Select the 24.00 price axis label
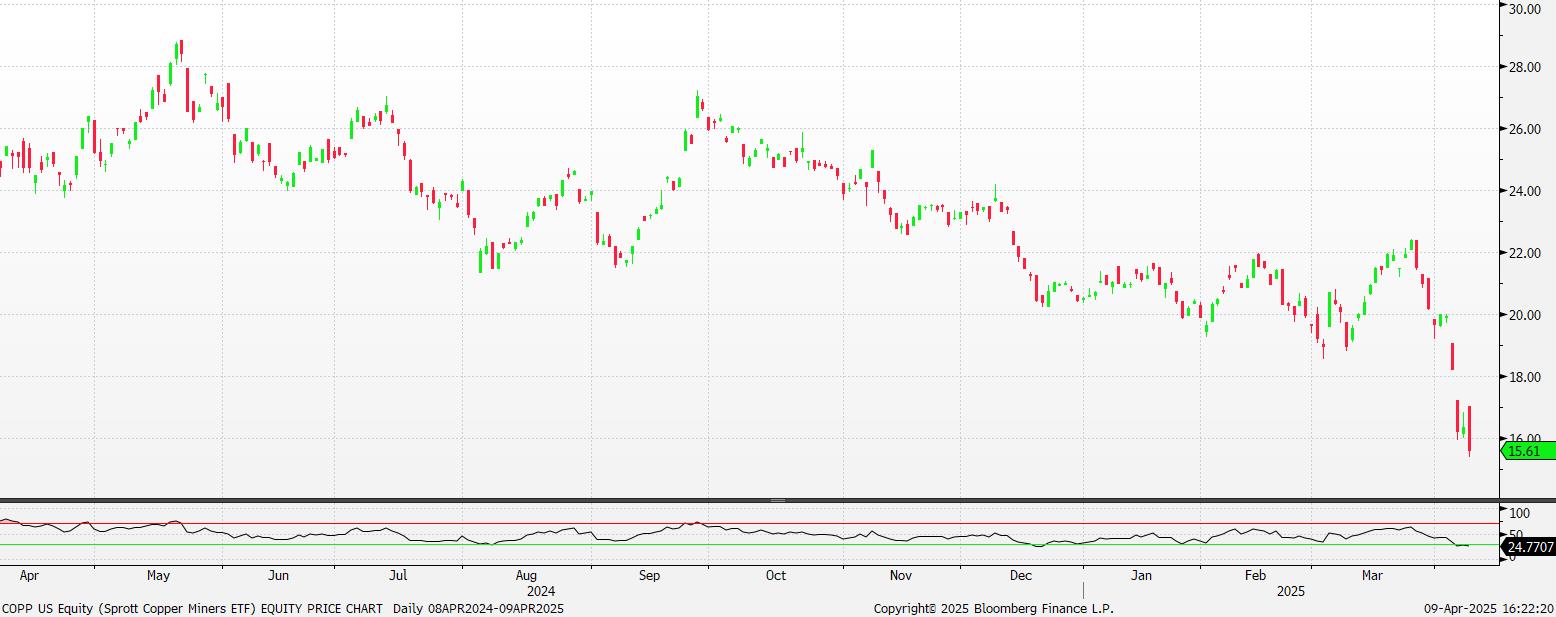The image size is (1556, 617). click(1523, 192)
